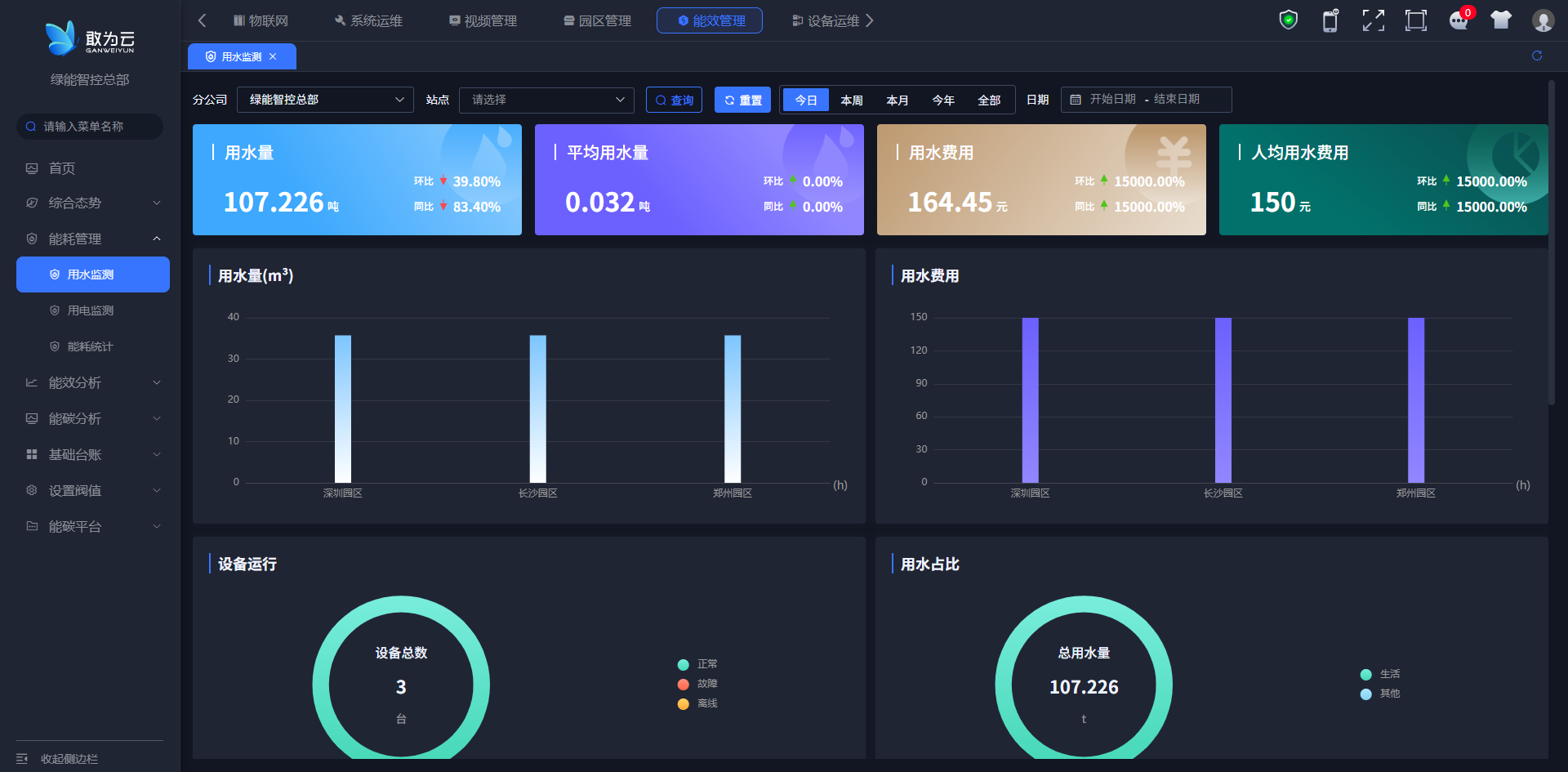Click the 开始日期 date input
Screen dimensions: 1568x772
(x=1113, y=100)
